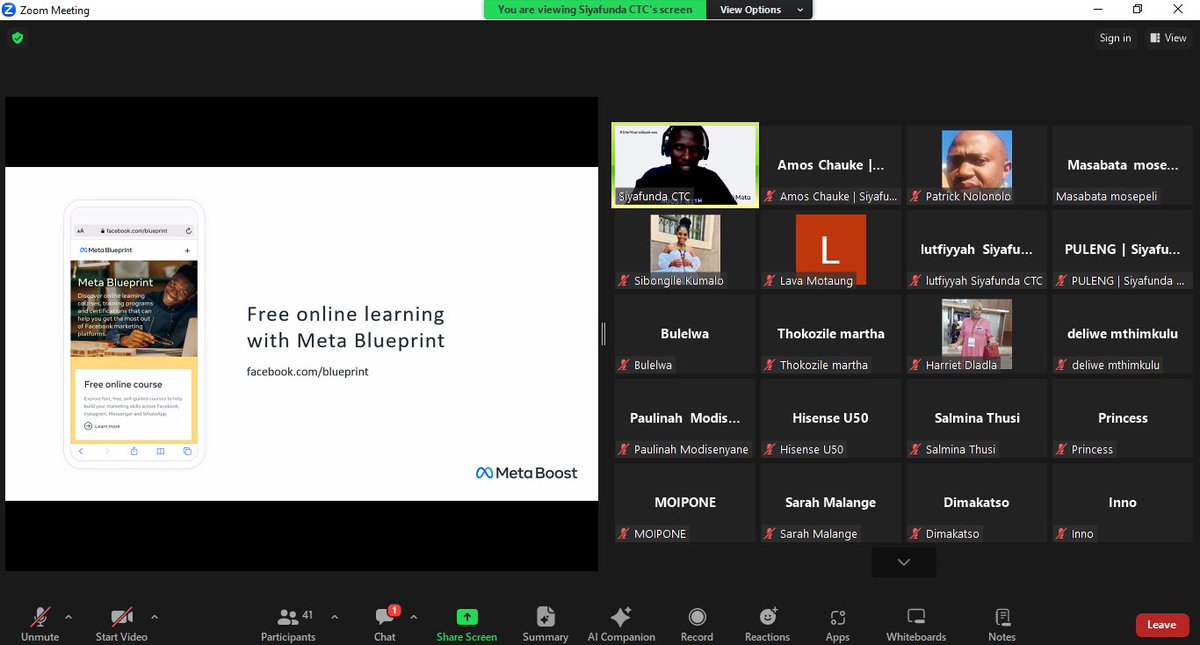The image size is (1200, 645).
Task: Click the shared Meta Blueprint slide
Action: 301,334
